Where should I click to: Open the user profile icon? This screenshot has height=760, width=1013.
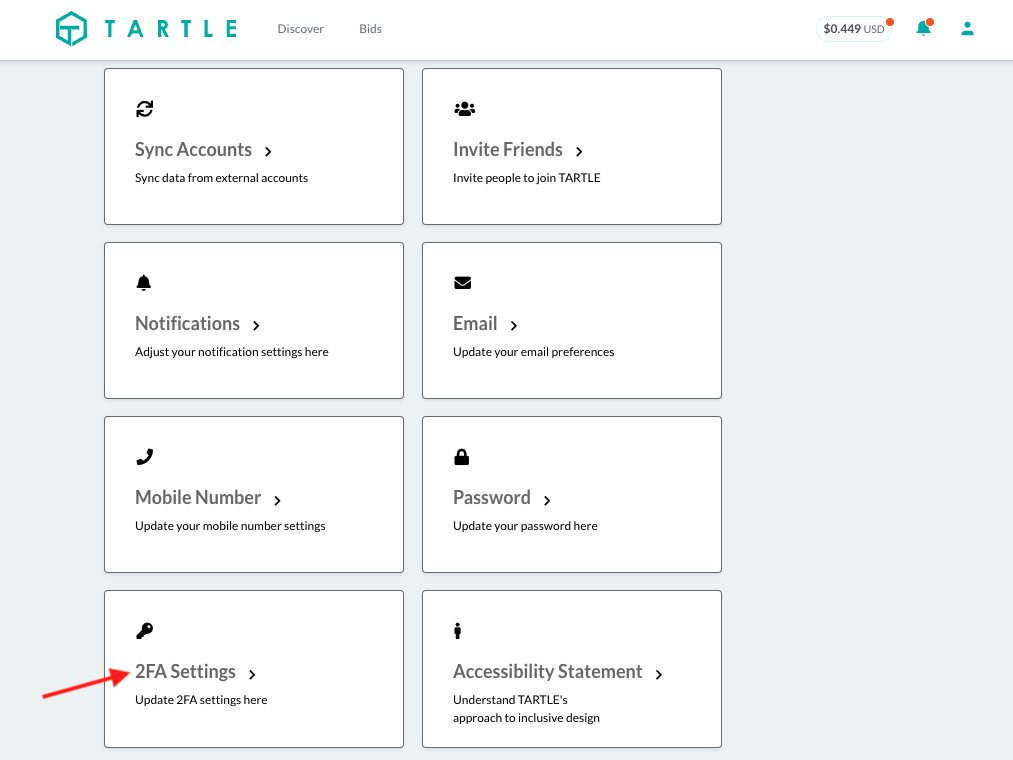(x=967, y=28)
